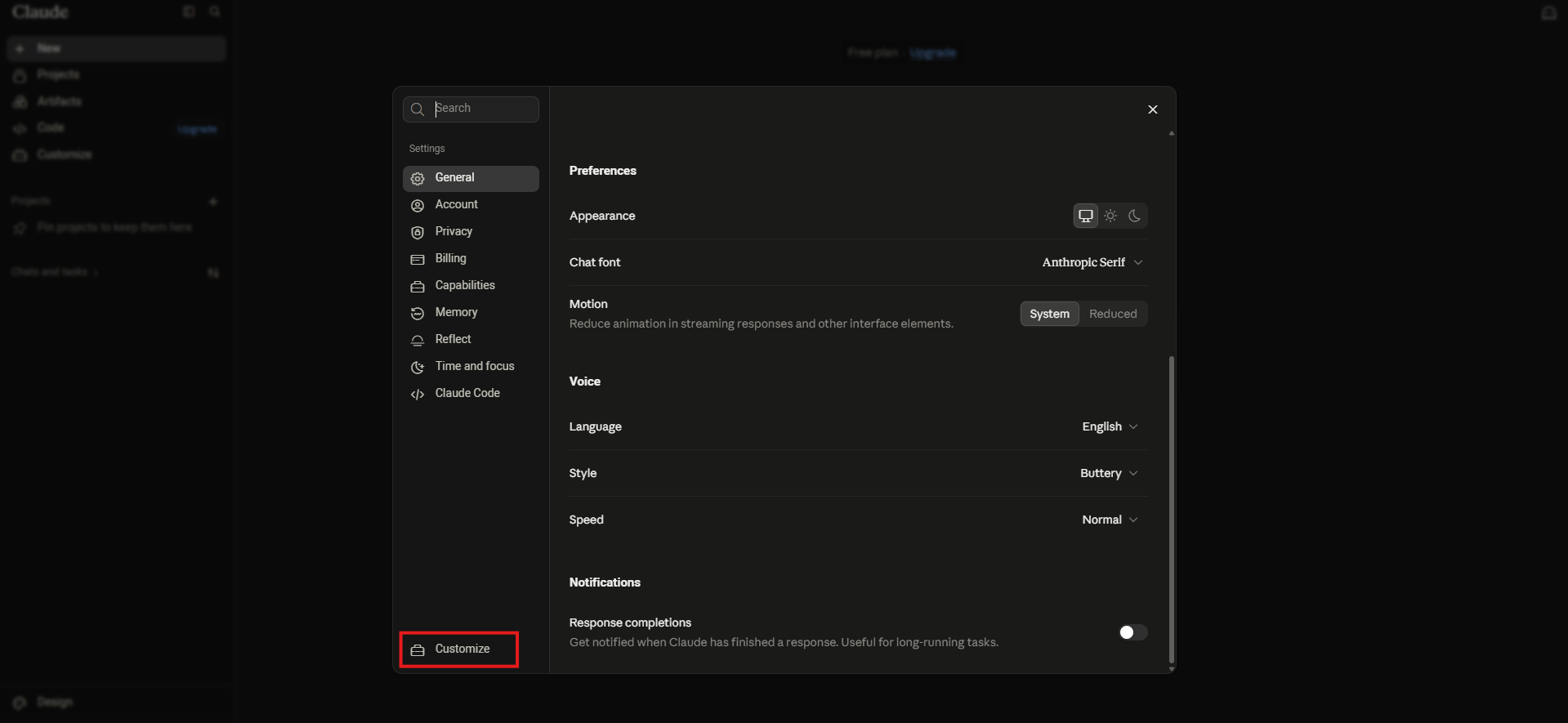Image resolution: width=1568 pixels, height=723 pixels.
Task: Click the sort icon beside Chats and tasks
Action: click(213, 273)
